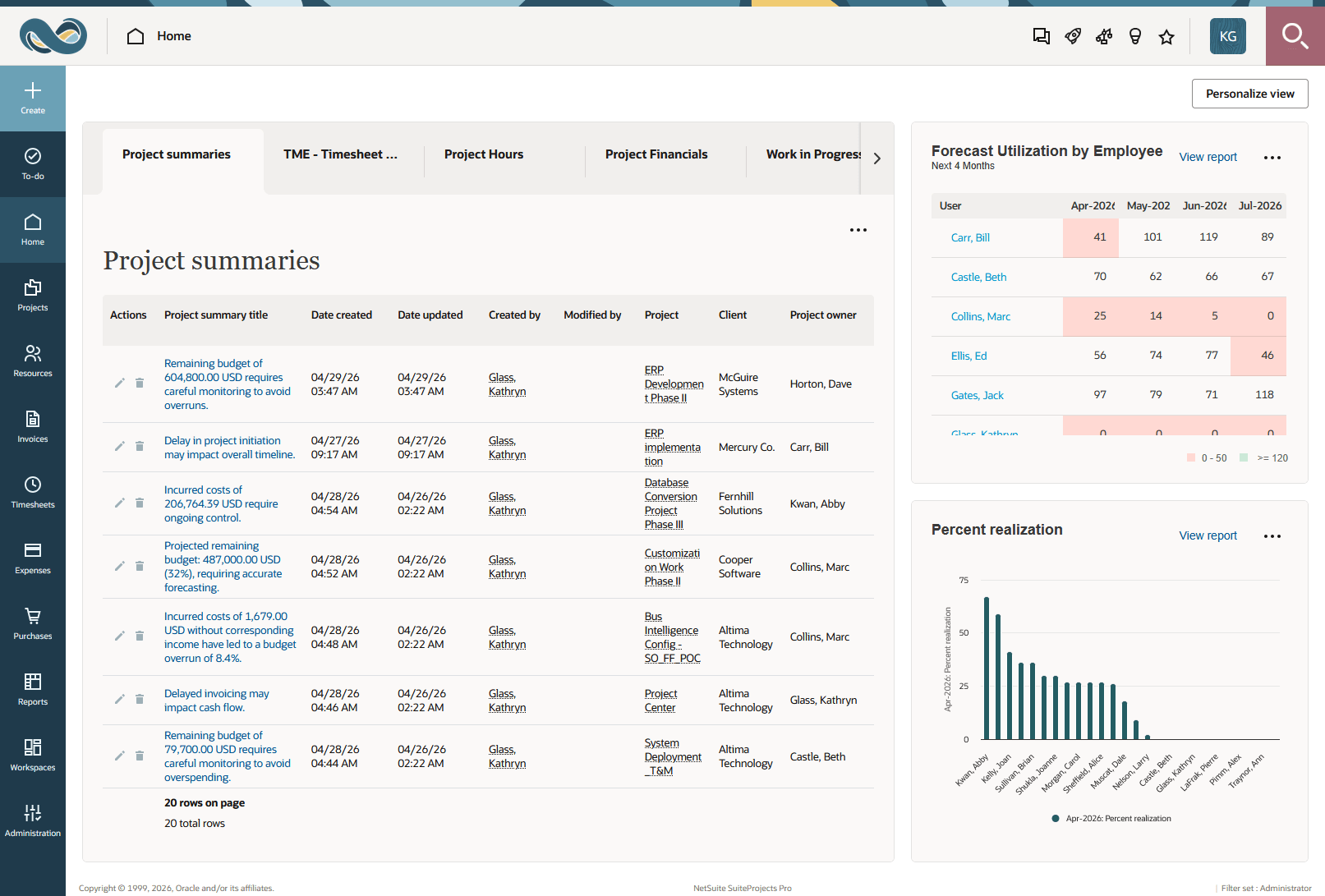Sort by Project owner column header

tap(823, 315)
